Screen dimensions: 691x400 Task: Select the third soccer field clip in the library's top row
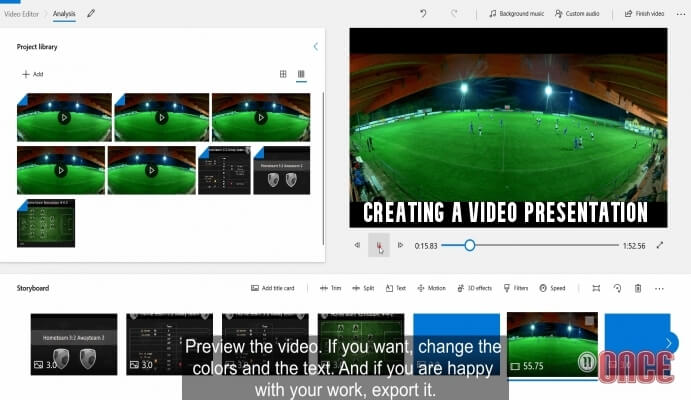click(x=261, y=117)
